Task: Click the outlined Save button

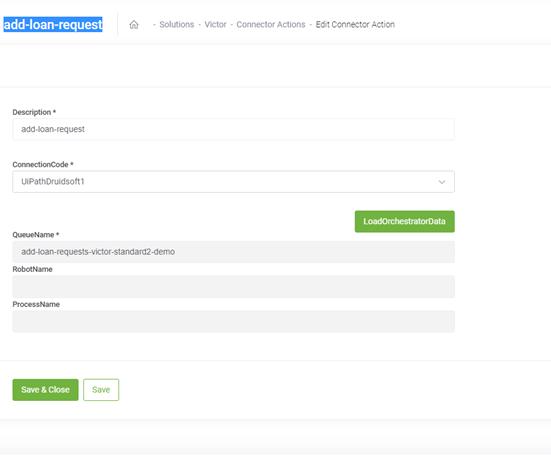Action: coord(101,390)
